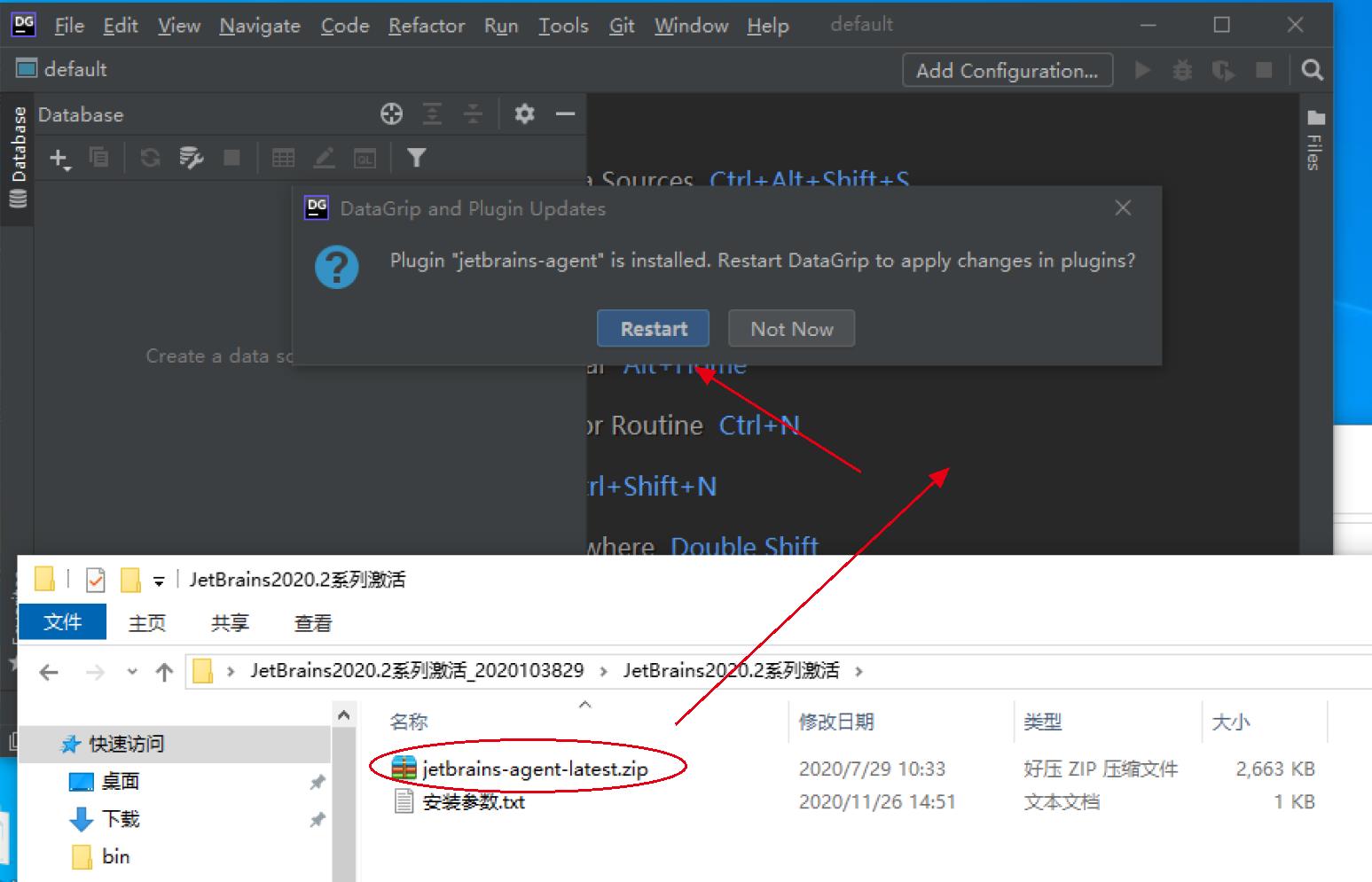The width and height of the screenshot is (1372, 882).
Task: Open the 共享 tab in Explorer
Action: coord(230,623)
